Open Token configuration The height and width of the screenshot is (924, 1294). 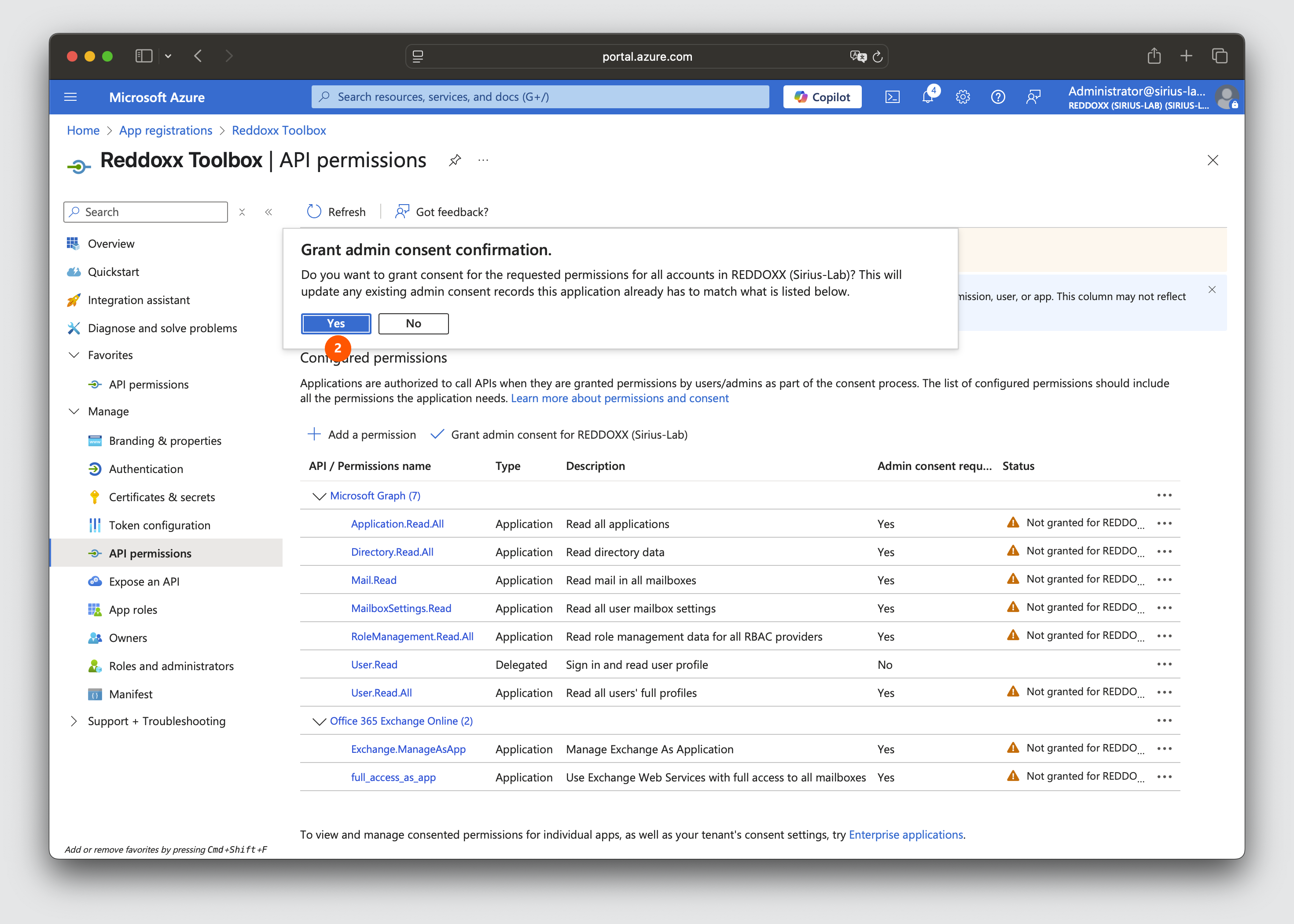[159, 526]
